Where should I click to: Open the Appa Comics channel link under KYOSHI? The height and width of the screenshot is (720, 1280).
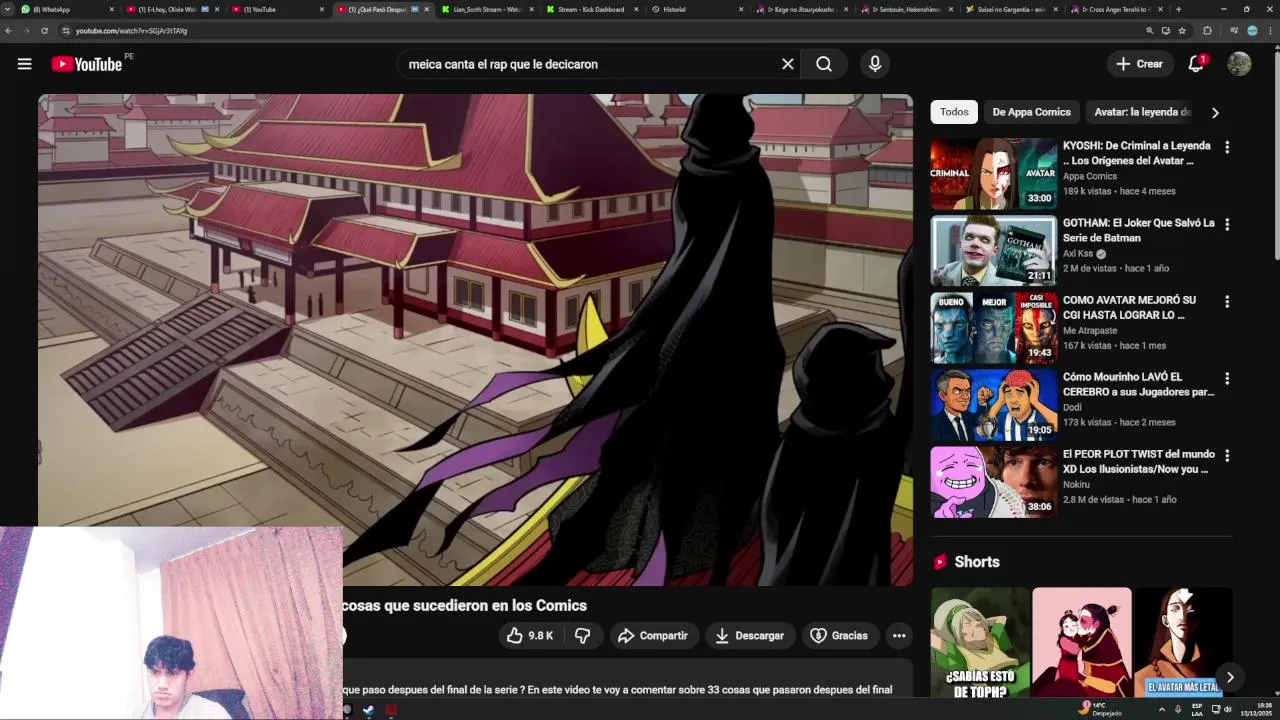click(1089, 176)
